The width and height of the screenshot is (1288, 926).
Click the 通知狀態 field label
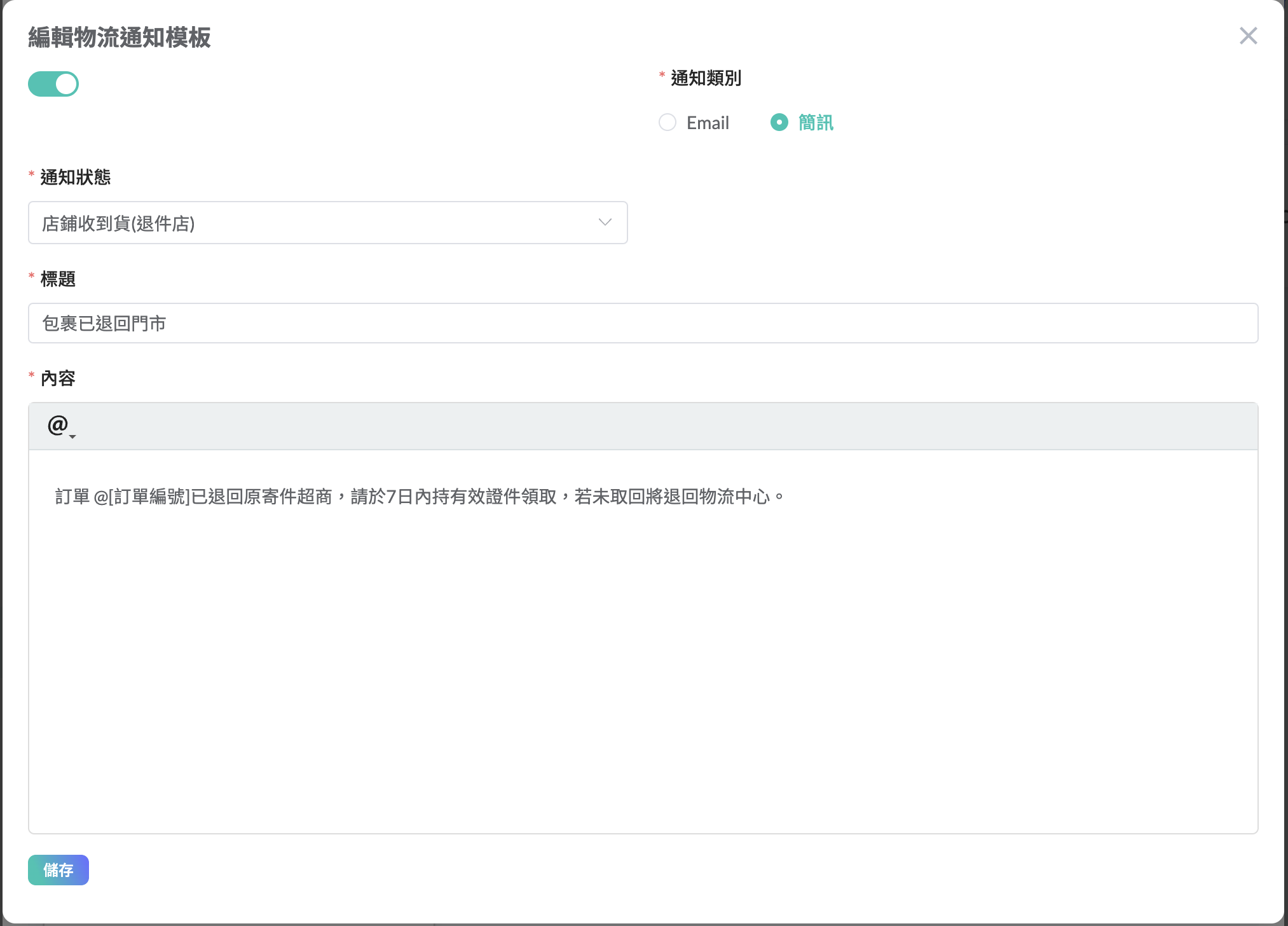pyautogui.click(x=75, y=177)
